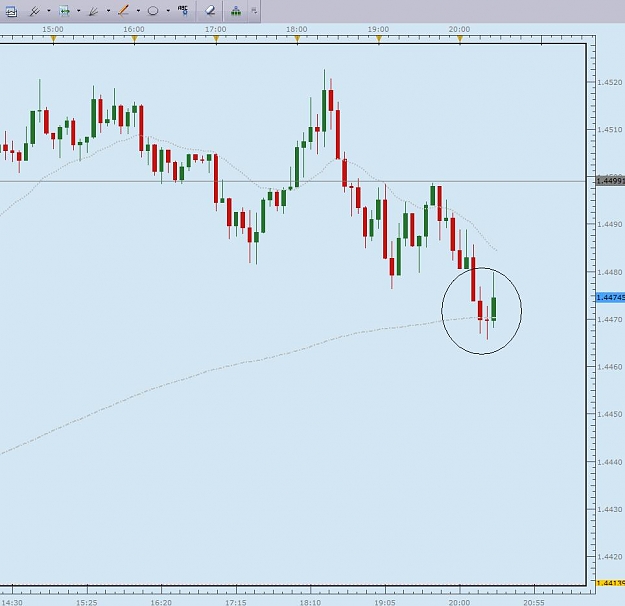Click the 1.4450 price axis label
This screenshot has width=625, height=606.
point(610,414)
